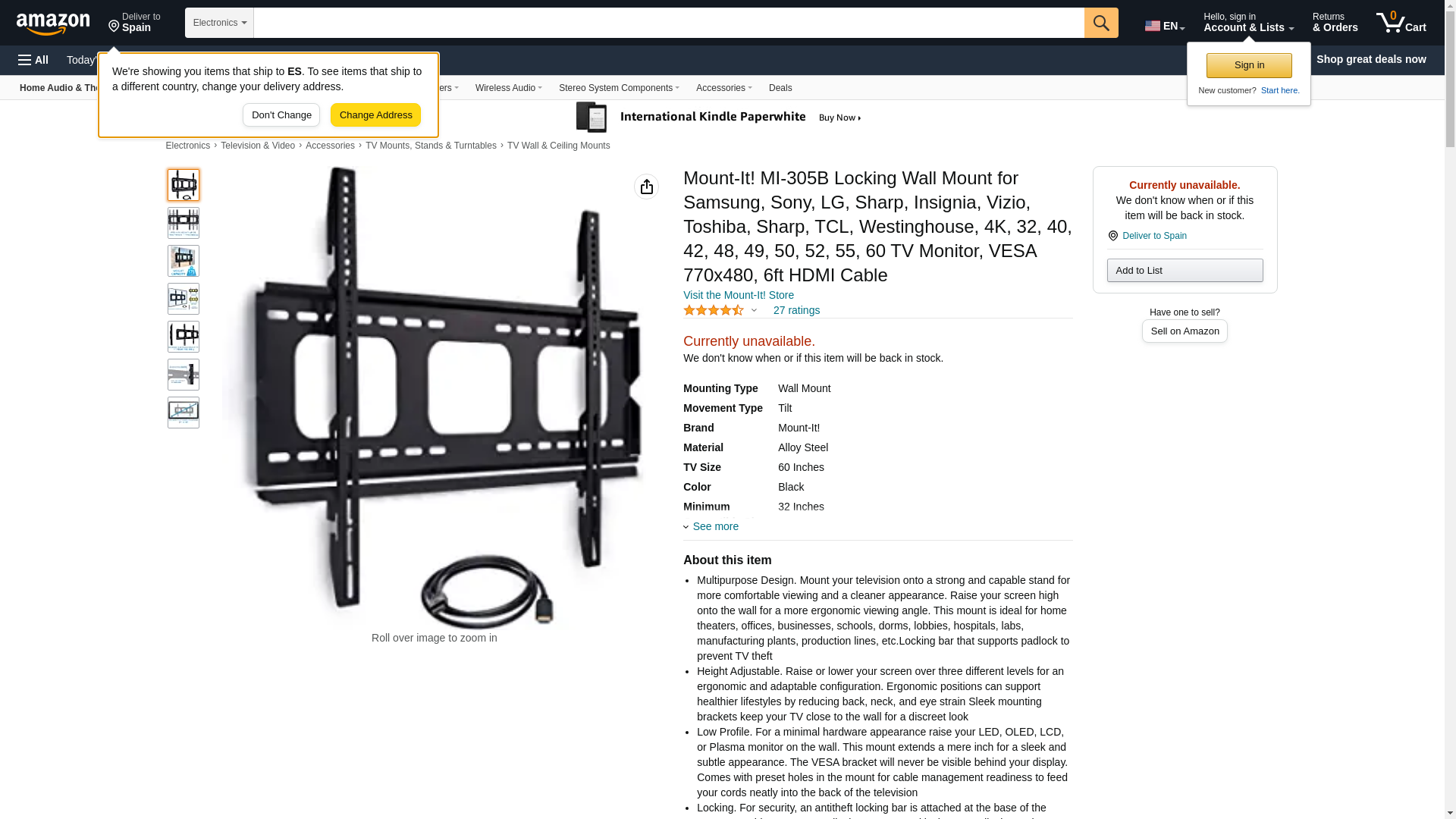The height and width of the screenshot is (819, 1456).
Task: Open the All hamburger menu
Action: [x=33, y=60]
